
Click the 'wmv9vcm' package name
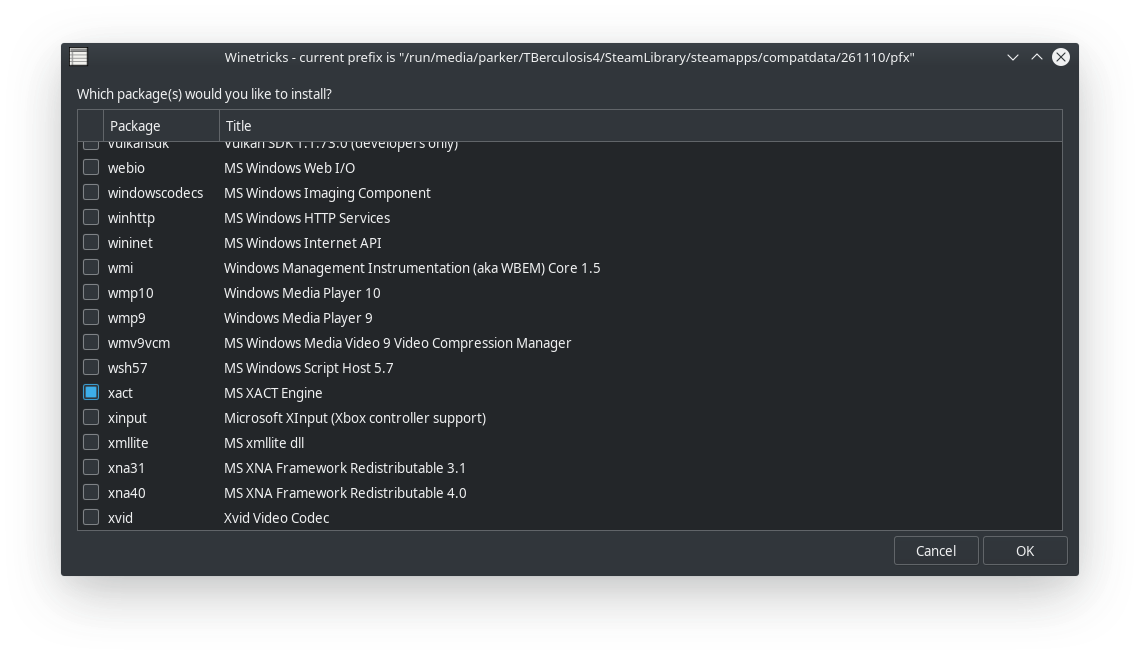139,343
